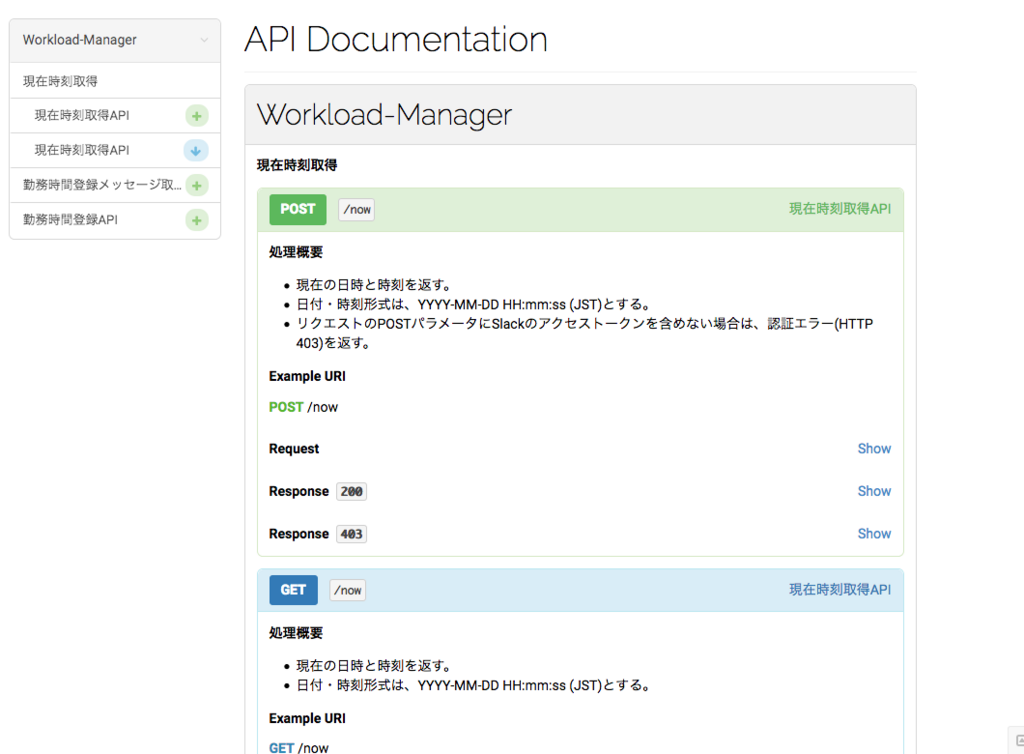Open 現在時刻取得API link in POST header

(840, 209)
